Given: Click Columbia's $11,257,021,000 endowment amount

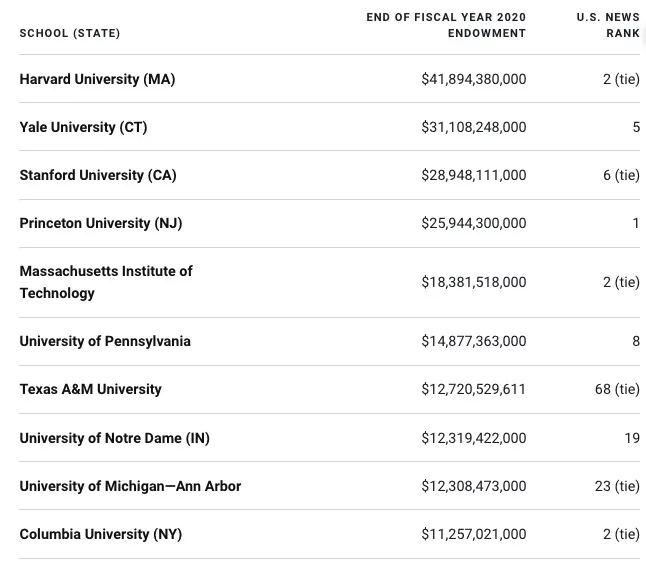Looking at the screenshot, I should coord(473,534).
